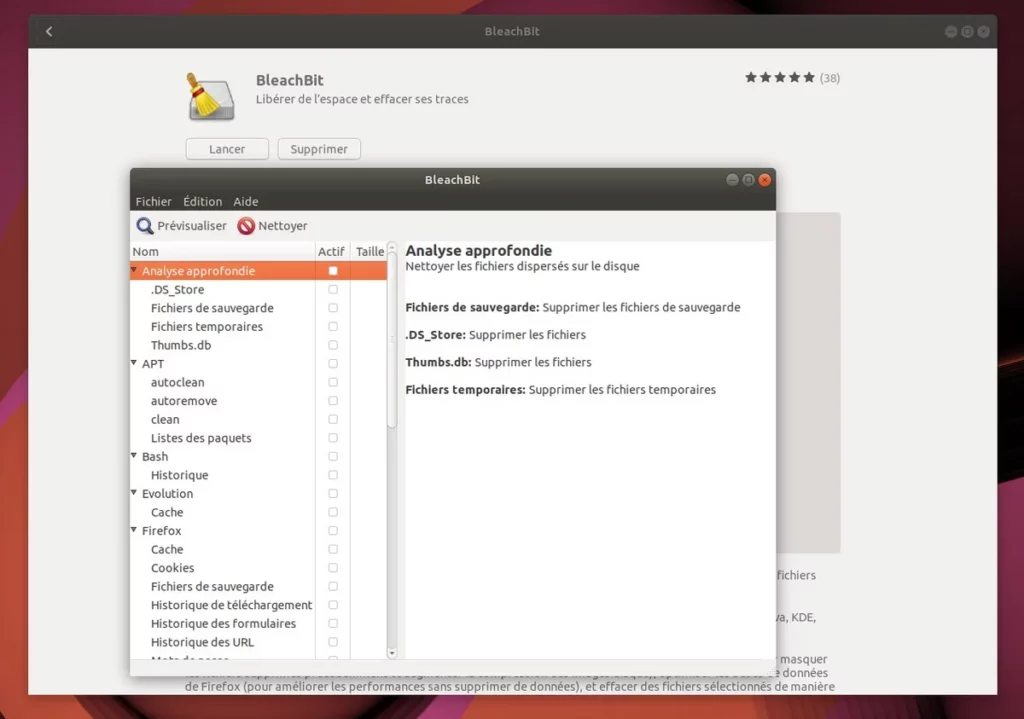Collapse the Bash tree group
The height and width of the screenshot is (719, 1024).
pyautogui.click(x=134, y=456)
